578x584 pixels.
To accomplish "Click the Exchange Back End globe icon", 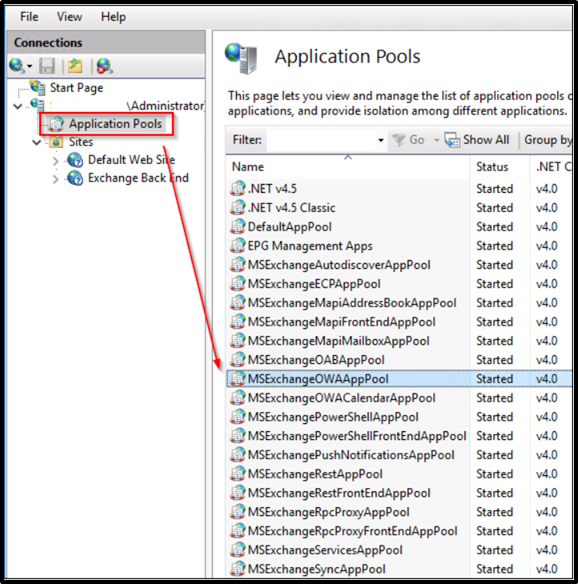I will pyautogui.click(x=75, y=178).
